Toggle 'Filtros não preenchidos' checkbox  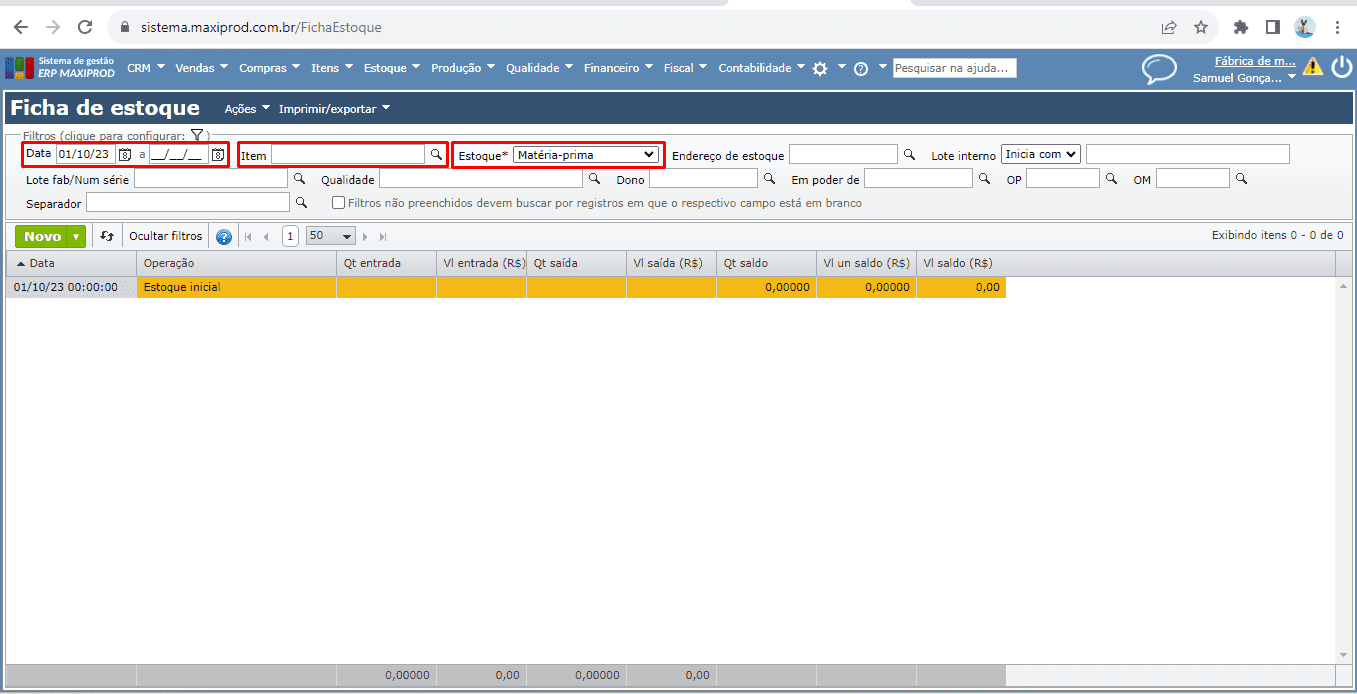coord(339,203)
